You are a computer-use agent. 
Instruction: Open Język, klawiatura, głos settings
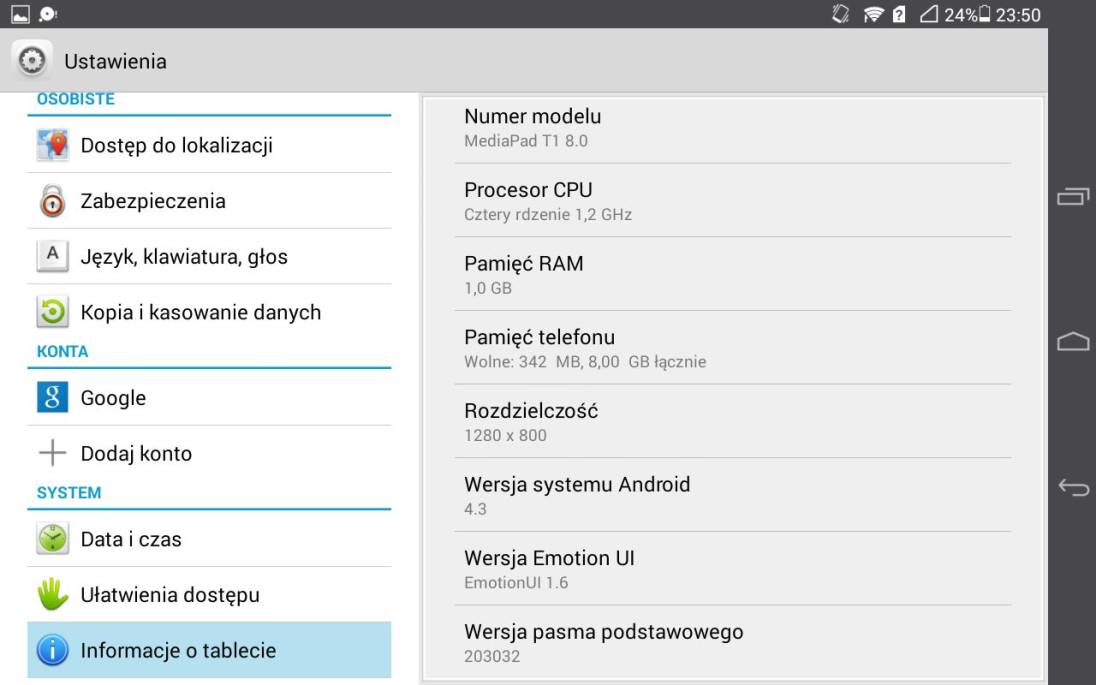pyautogui.click(x=209, y=257)
